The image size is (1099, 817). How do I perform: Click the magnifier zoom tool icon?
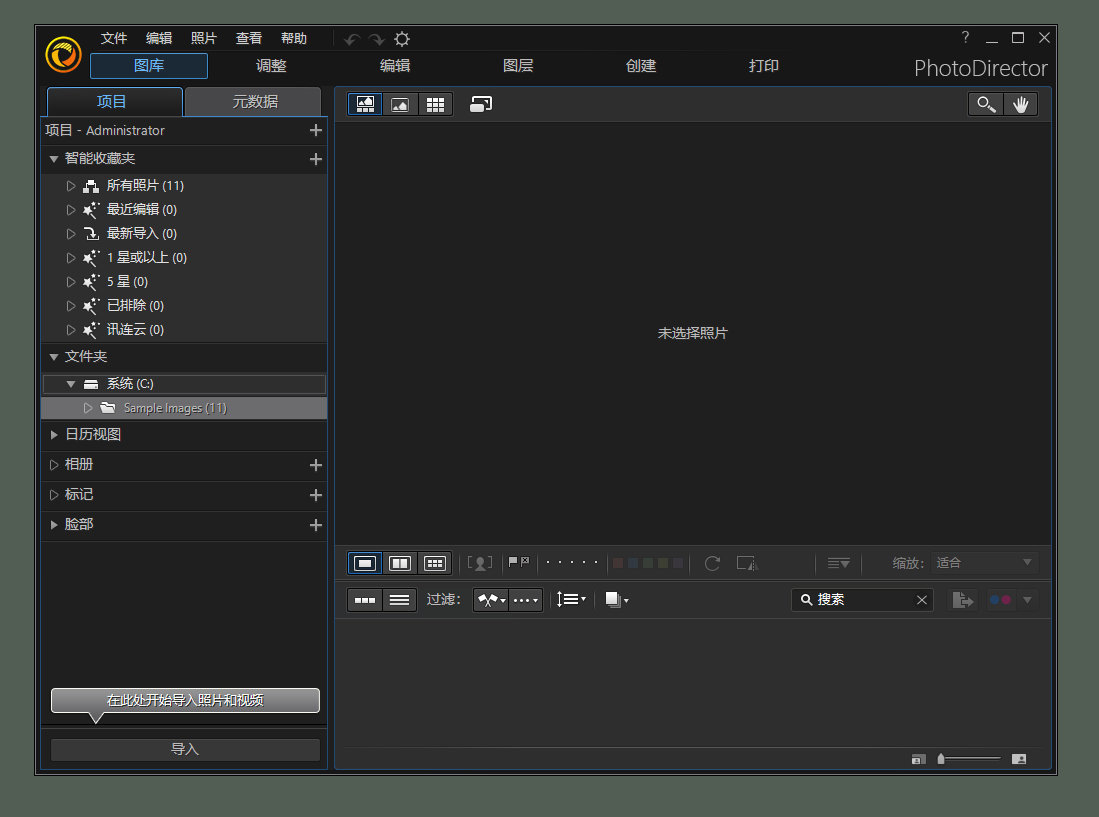pos(985,103)
